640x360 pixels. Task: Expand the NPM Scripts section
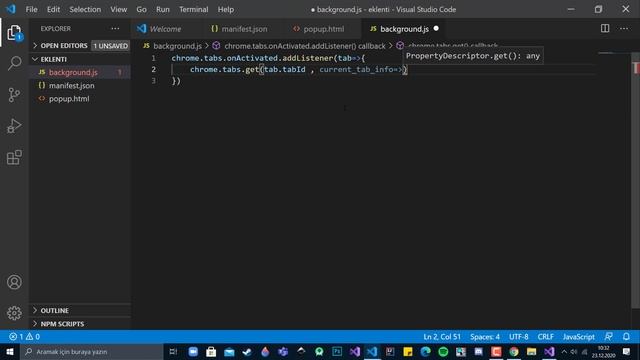[62, 324]
